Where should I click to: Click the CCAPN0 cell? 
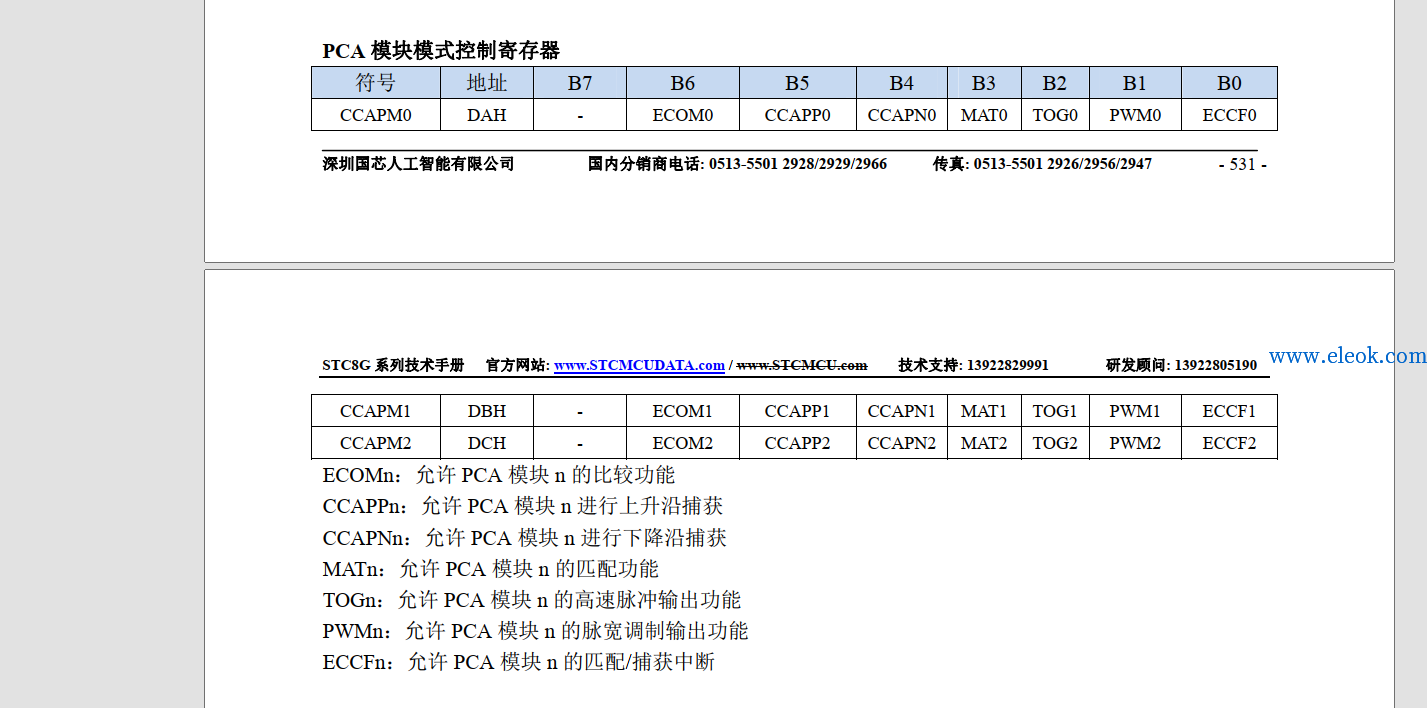[902, 115]
